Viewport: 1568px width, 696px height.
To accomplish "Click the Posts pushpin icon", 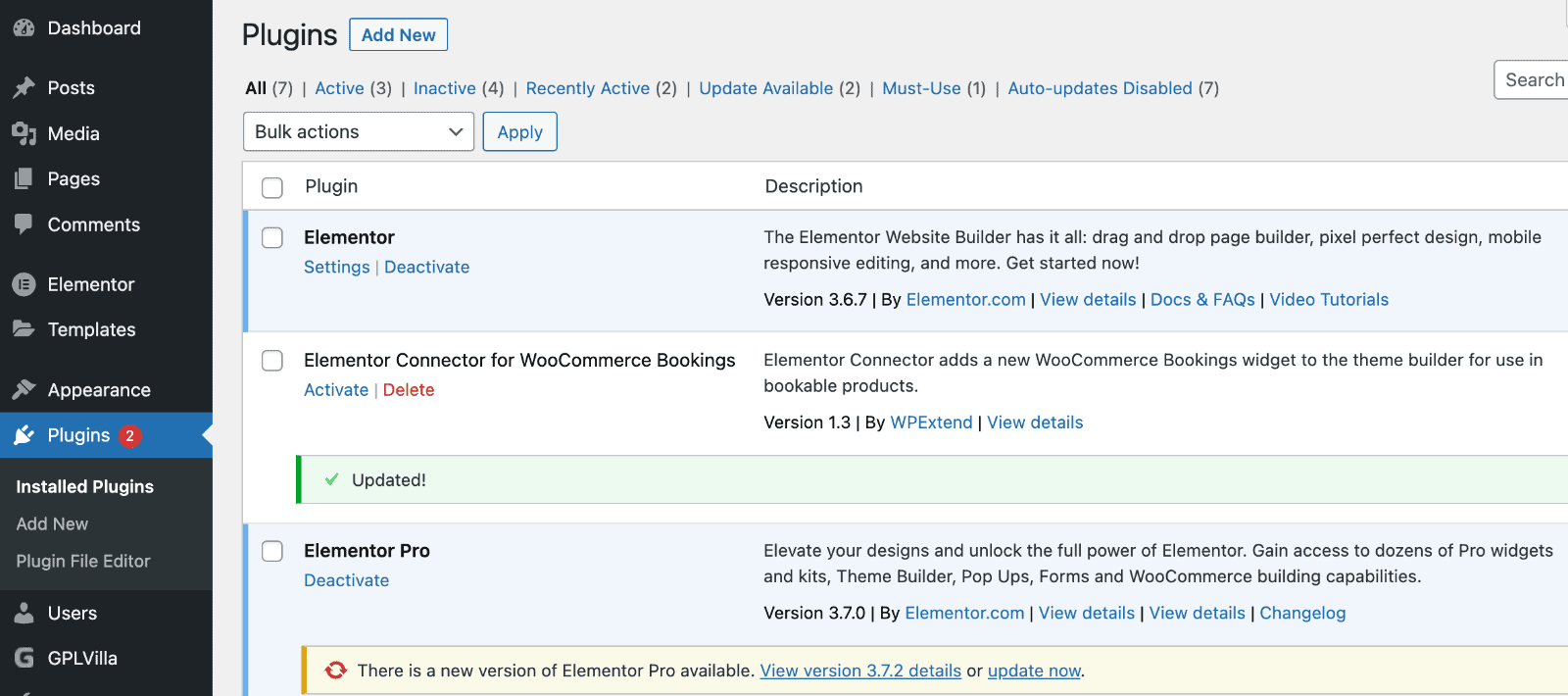I will [24, 88].
